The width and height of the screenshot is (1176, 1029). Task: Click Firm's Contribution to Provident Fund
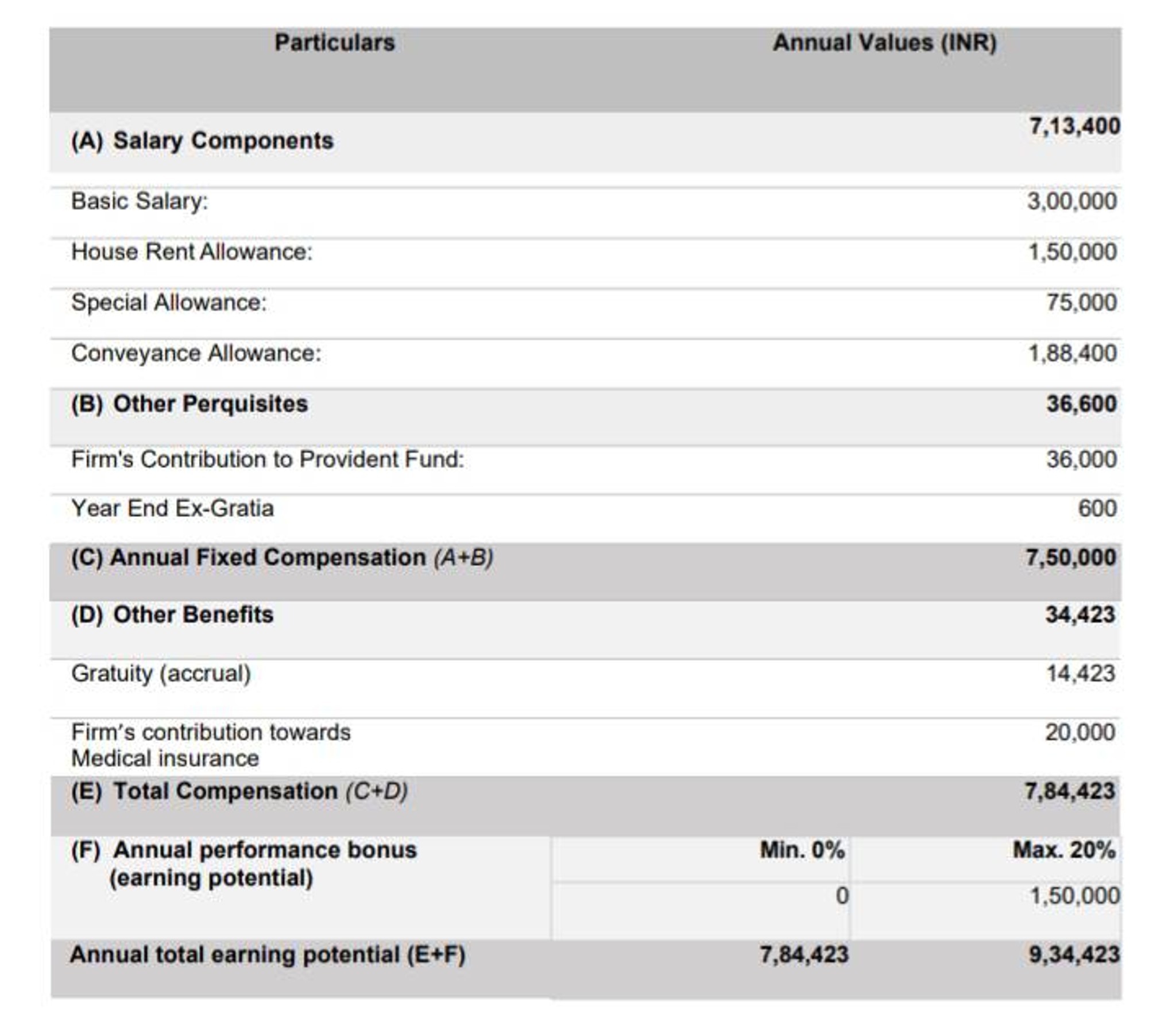tap(268, 459)
